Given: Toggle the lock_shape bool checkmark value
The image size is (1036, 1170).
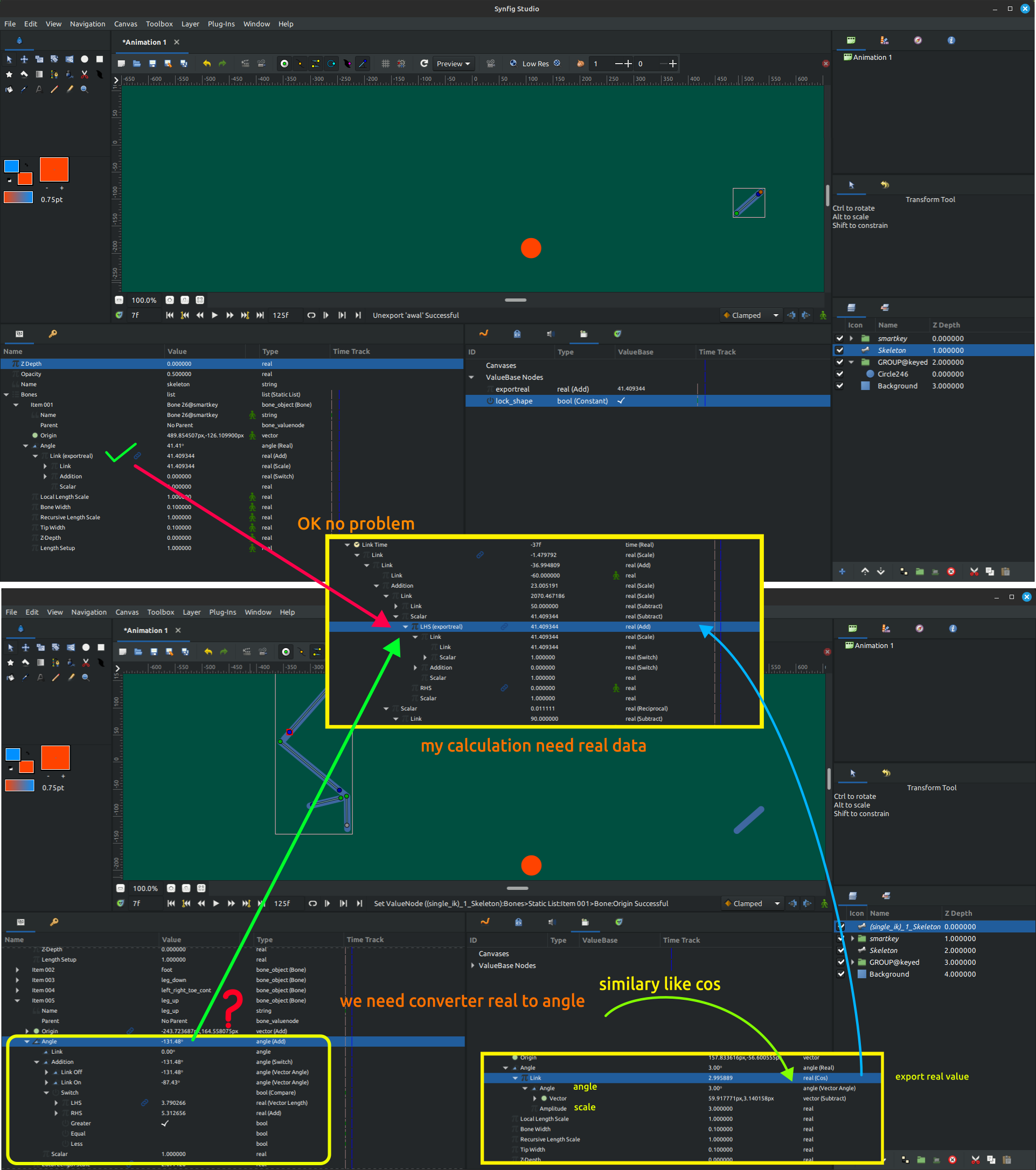Looking at the screenshot, I should (621, 401).
